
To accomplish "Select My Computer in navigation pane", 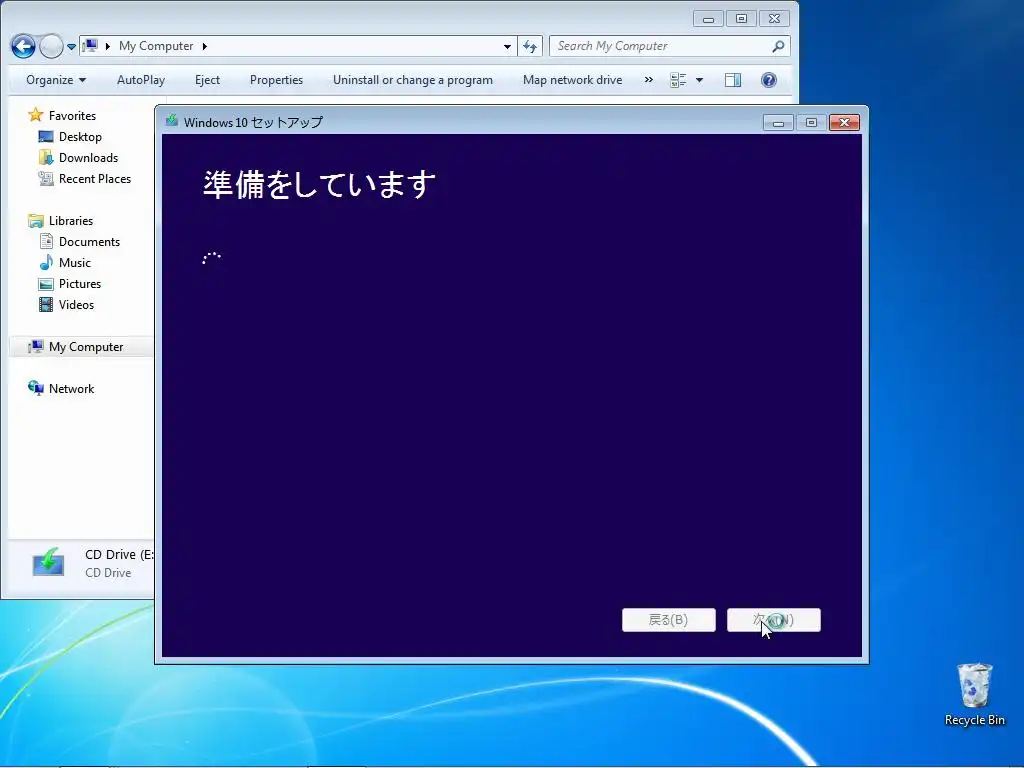I will pos(86,347).
